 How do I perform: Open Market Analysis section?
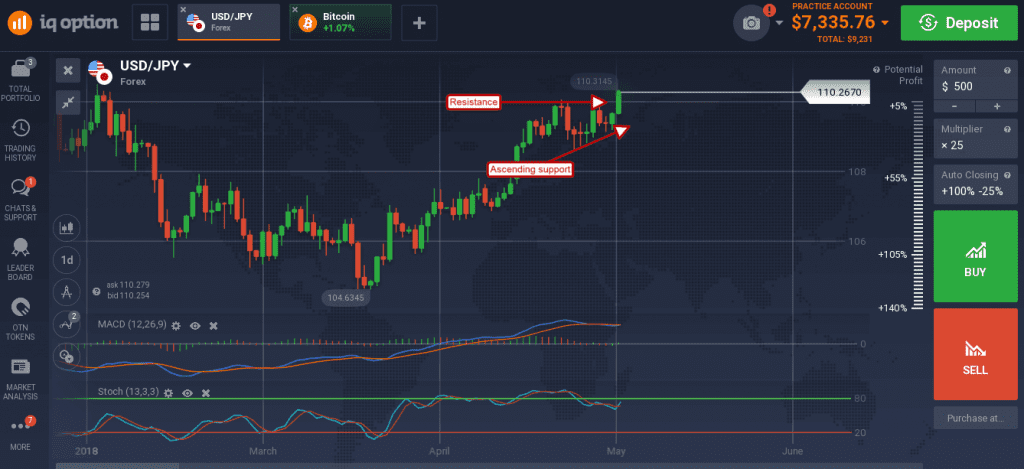pyautogui.click(x=20, y=379)
